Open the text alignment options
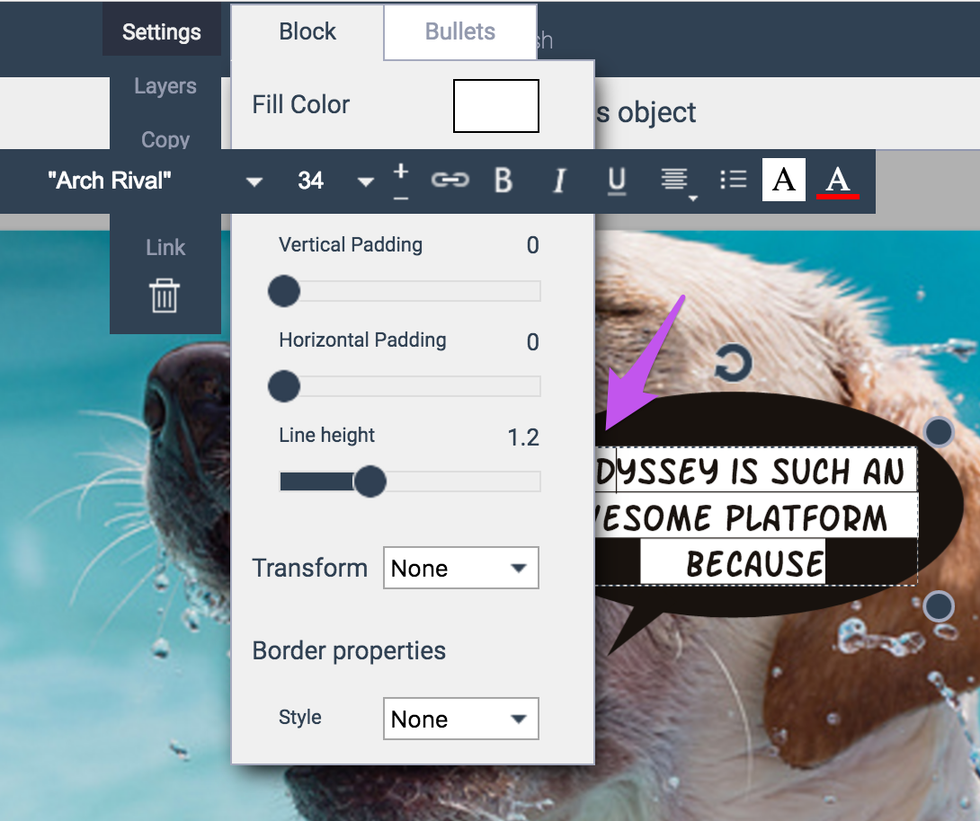This screenshot has width=980, height=821. [677, 182]
